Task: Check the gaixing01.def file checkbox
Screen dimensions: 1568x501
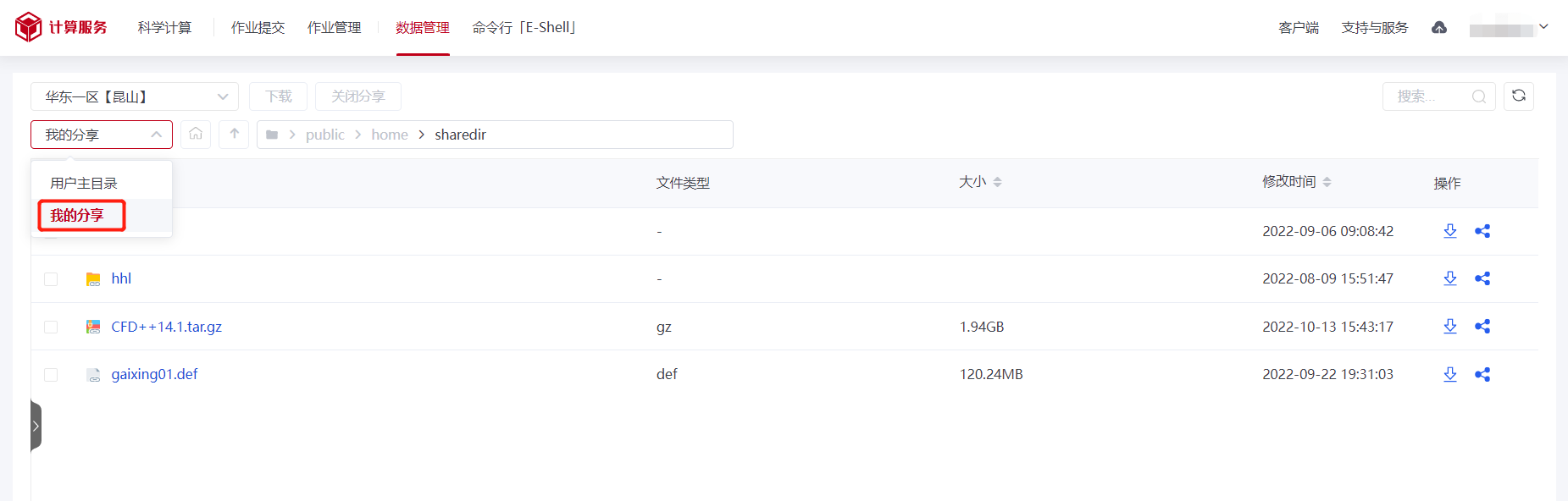Action: [51, 374]
